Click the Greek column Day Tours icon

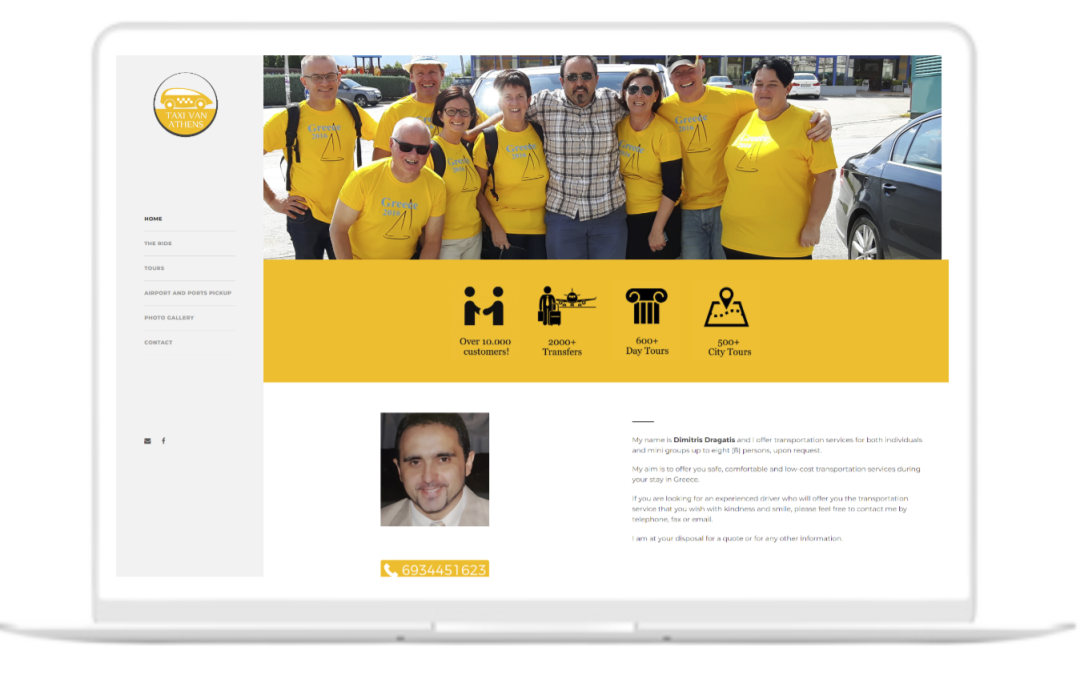(649, 305)
